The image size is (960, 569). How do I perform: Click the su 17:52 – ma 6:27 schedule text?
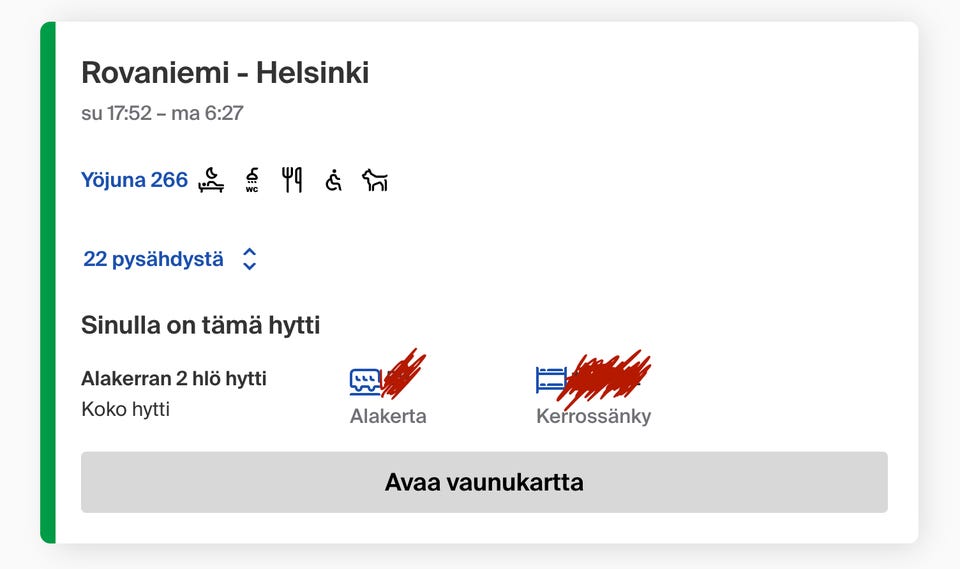(162, 113)
